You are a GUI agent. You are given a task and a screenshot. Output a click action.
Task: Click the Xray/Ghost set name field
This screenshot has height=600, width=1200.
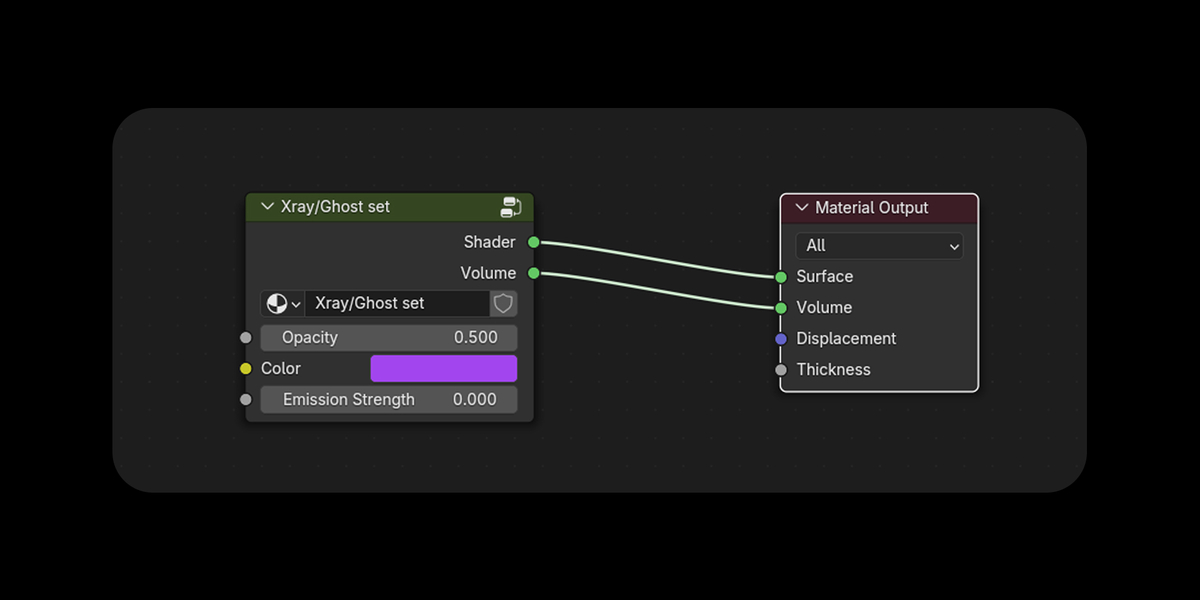click(397, 303)
